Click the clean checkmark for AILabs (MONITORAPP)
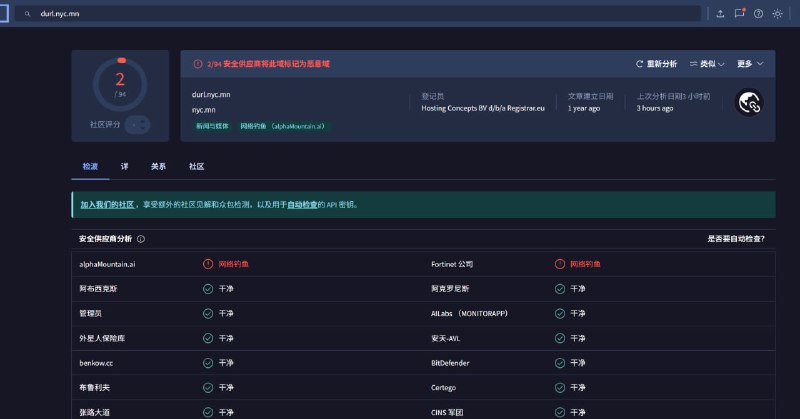800x419 pixels. [560, 313]
